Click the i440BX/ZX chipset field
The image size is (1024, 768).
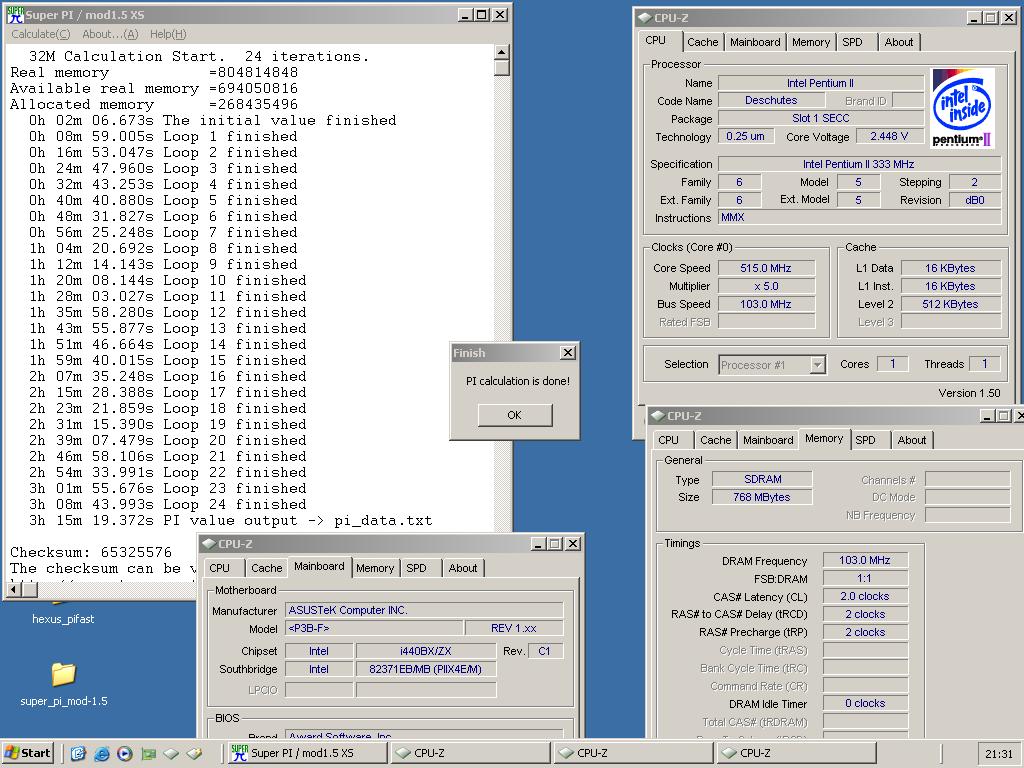coord(426,651)
